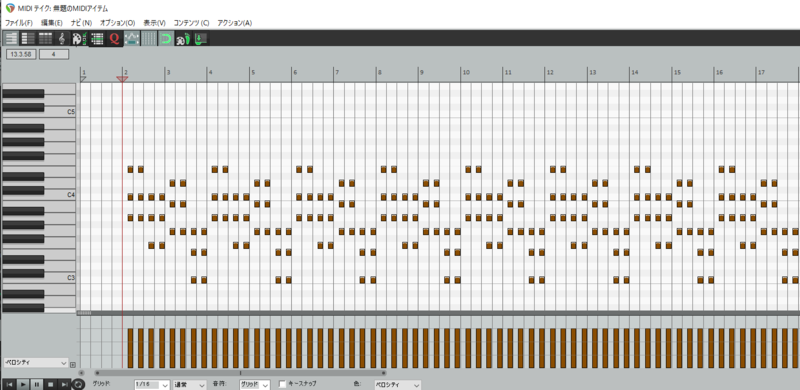
Task: Toggle the repeat loop button
Action: [x=79, y=384]
